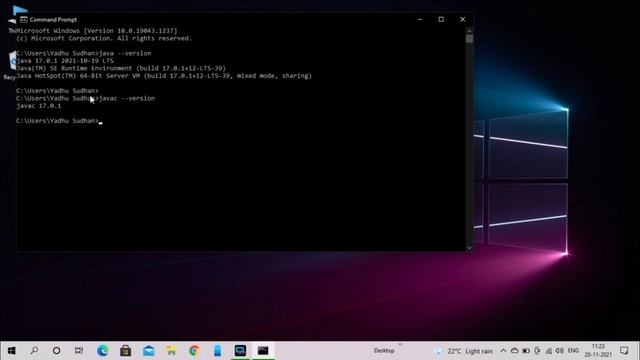Show hidden system tray icons
Image resolution: width=640 pixels, height=360 pixels.
[503, 351]
